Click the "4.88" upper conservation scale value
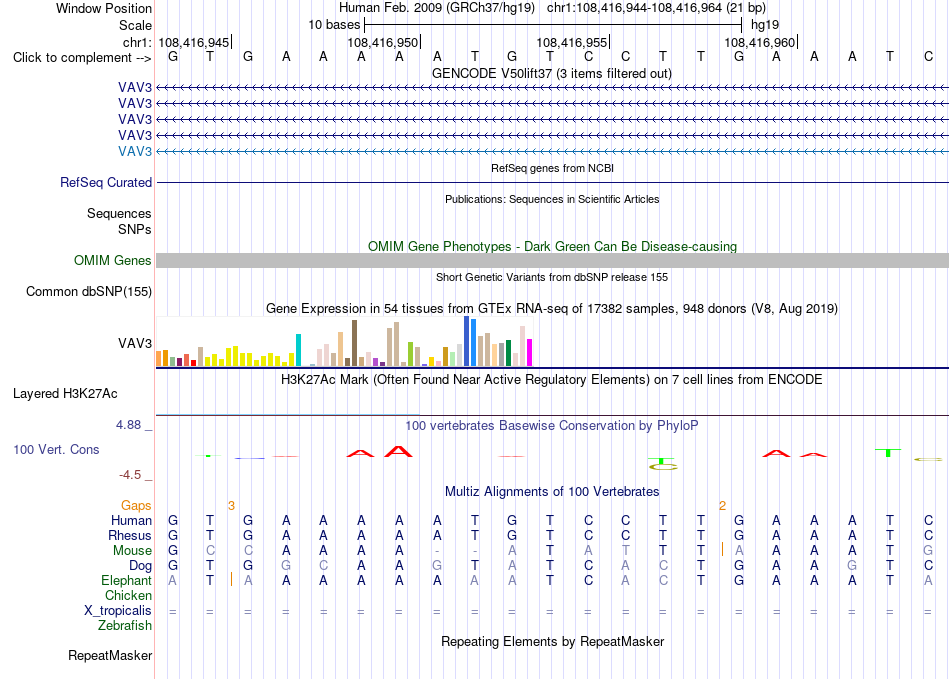The height and width of the screenshot is (679, 950). pyautogui.click(x=128, y=425)
